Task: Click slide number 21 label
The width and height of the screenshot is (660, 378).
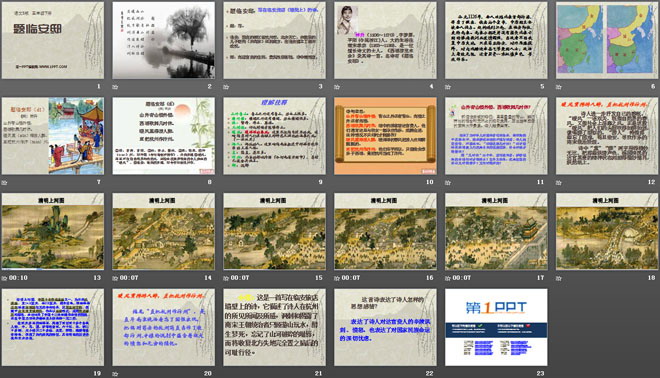Action: (319, 373)
